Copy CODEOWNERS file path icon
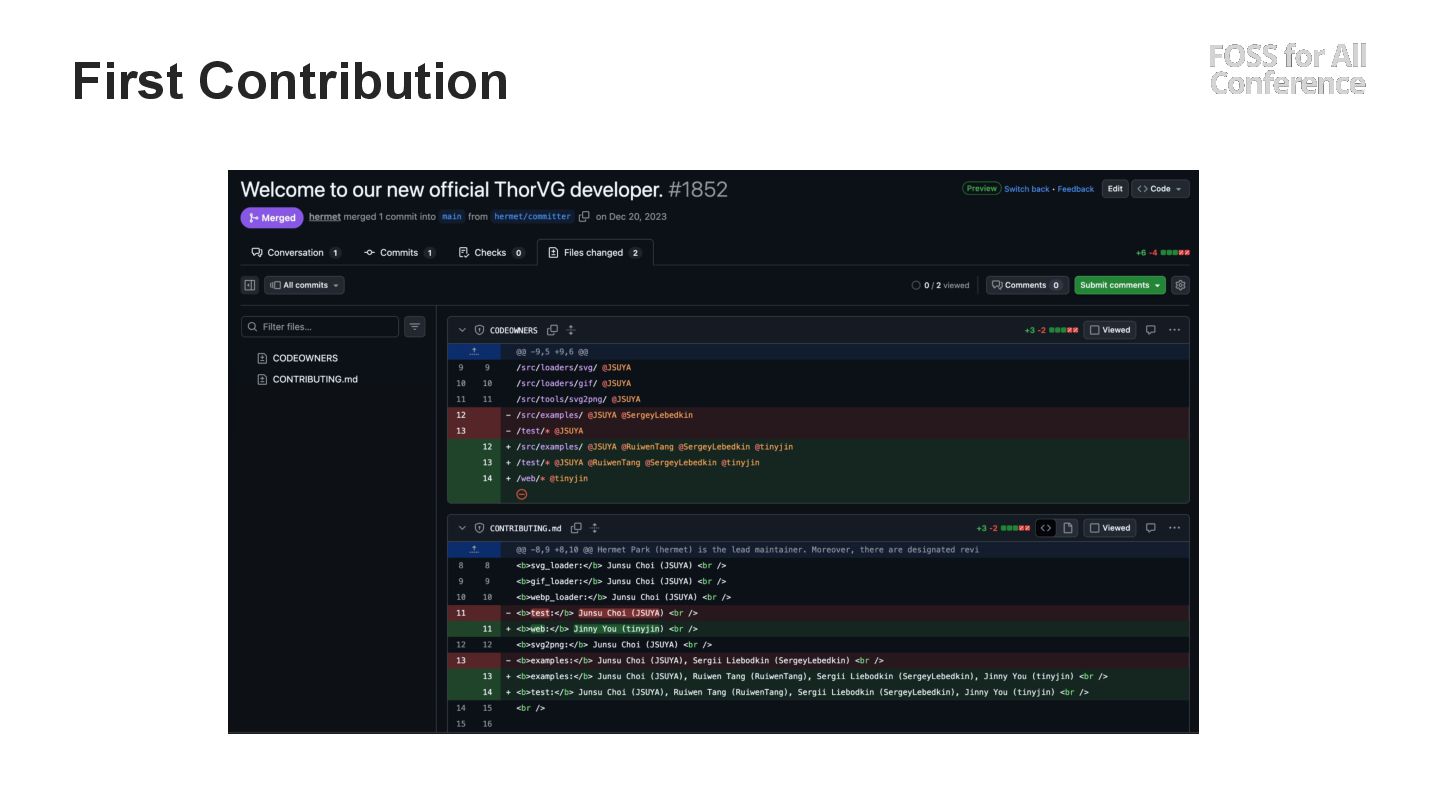Viewport: 1440px width, 810px height. point(552,330)
